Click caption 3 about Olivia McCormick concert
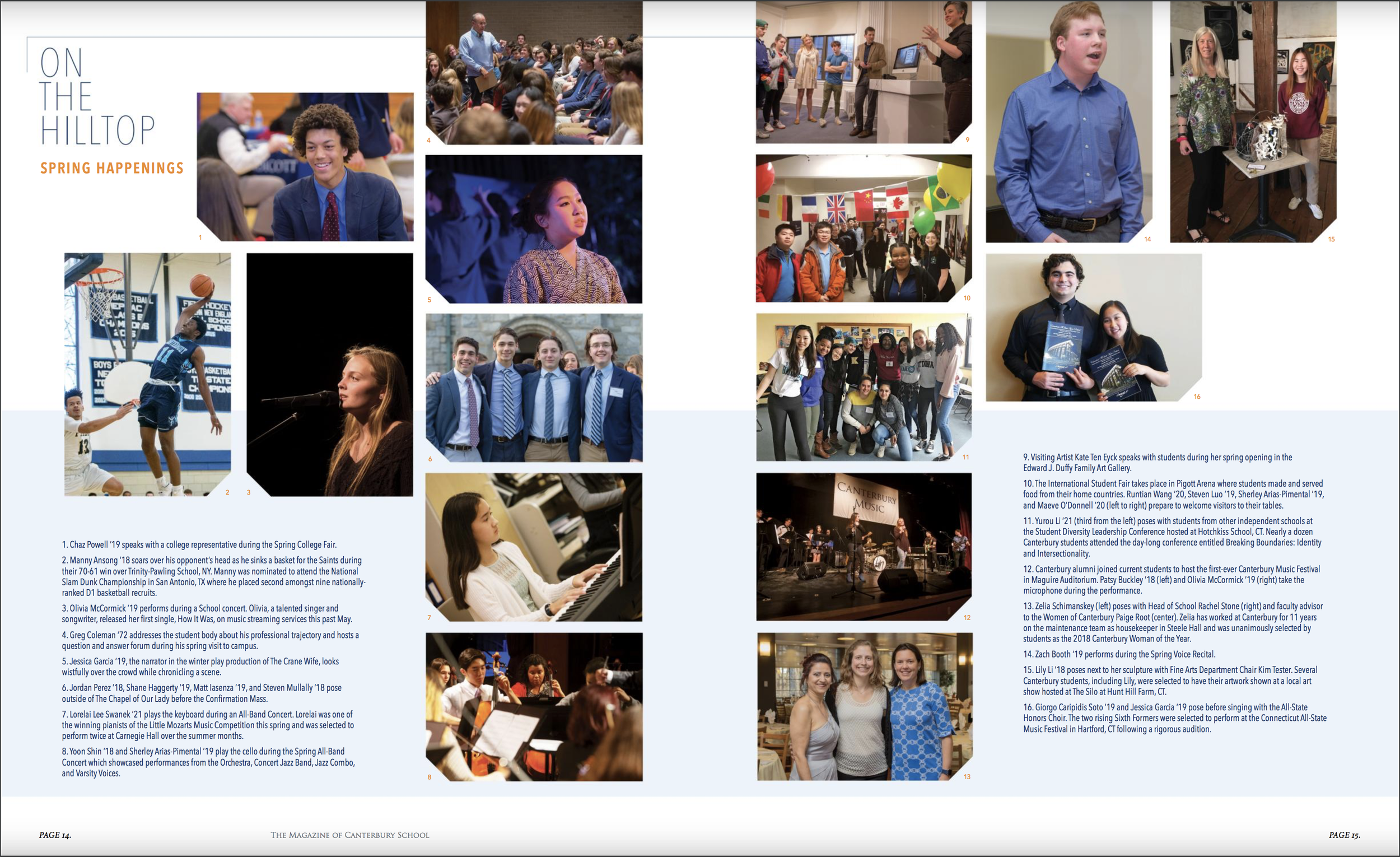 (x=207, y=614)
